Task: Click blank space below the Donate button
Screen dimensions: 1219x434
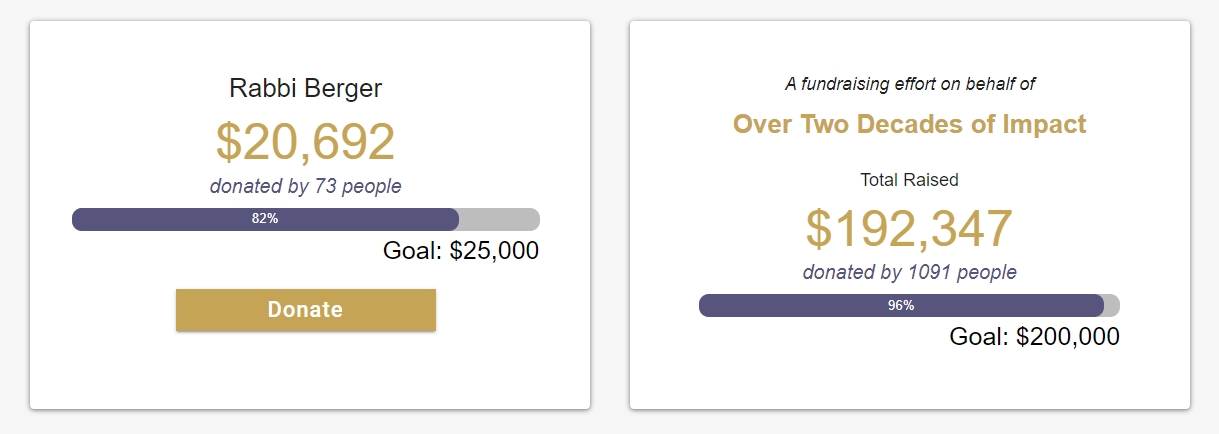Action: 306,370
